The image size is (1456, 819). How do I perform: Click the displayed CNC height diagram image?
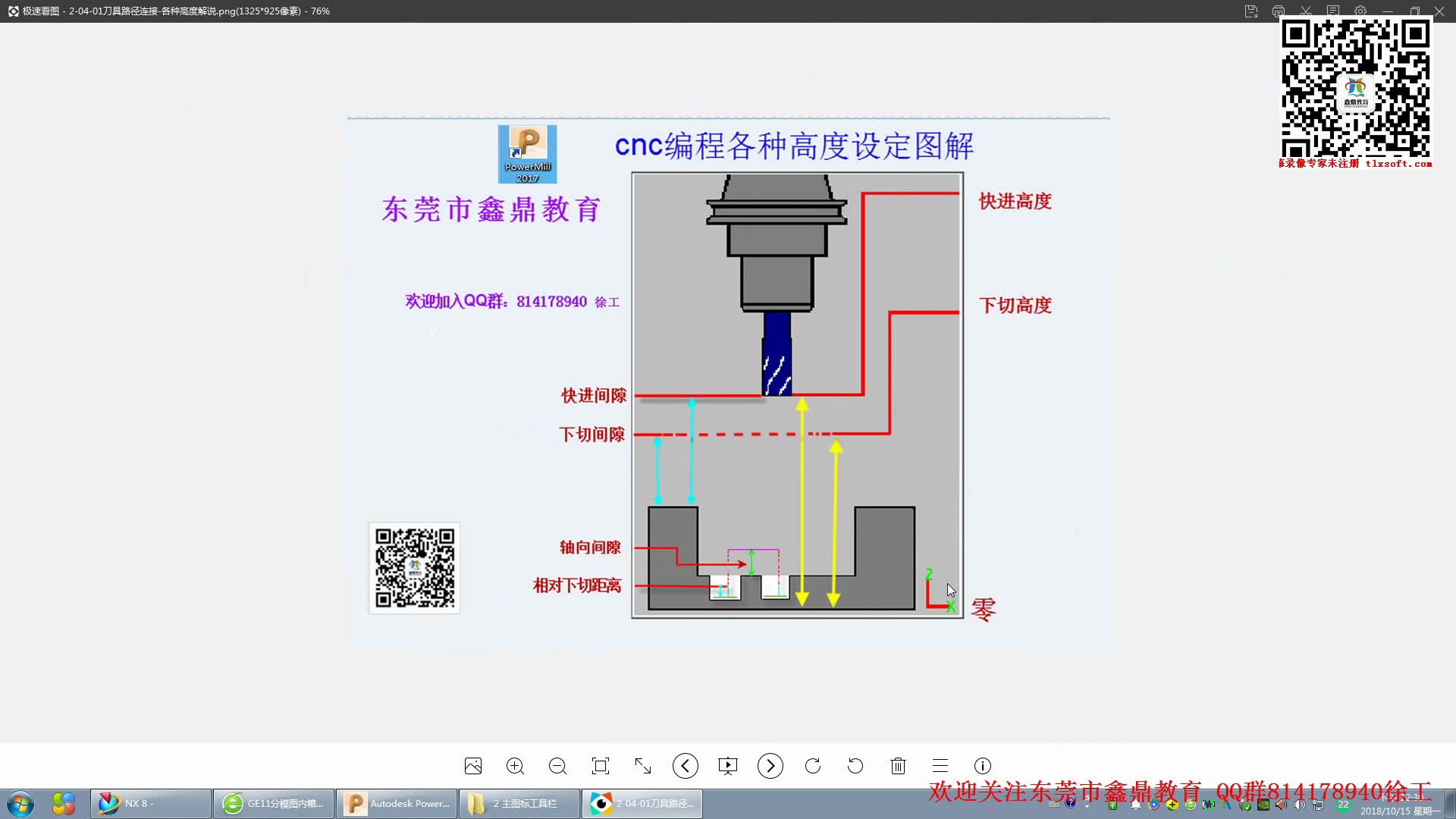(x=729, y=384)
